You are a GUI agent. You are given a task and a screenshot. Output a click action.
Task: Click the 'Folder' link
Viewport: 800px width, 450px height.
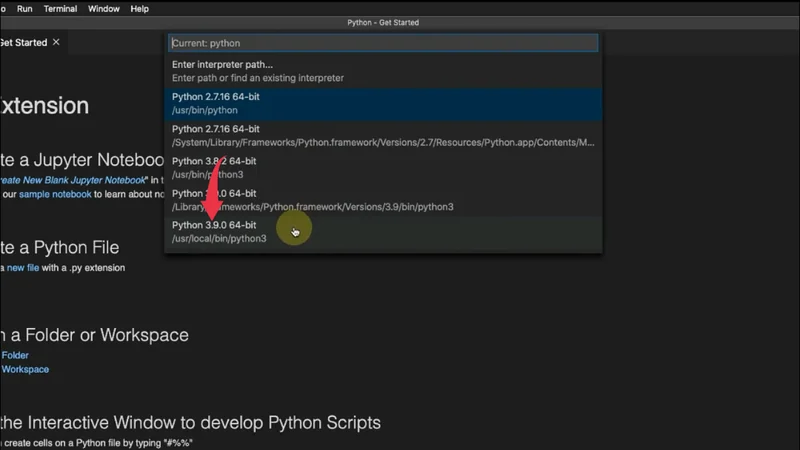(x=15, y=355)
